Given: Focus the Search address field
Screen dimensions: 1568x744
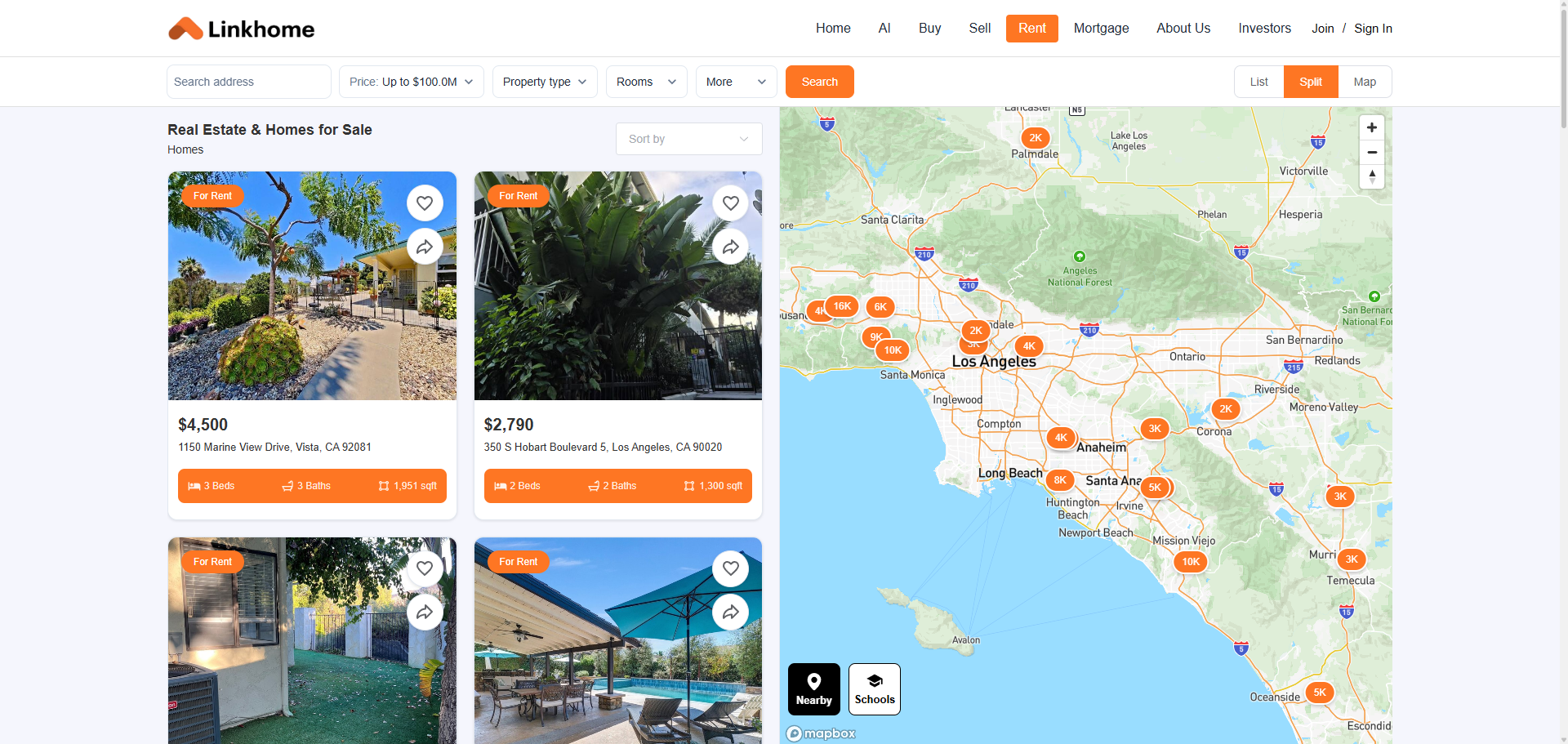Looking at the screenshot, I should [249, 82].
